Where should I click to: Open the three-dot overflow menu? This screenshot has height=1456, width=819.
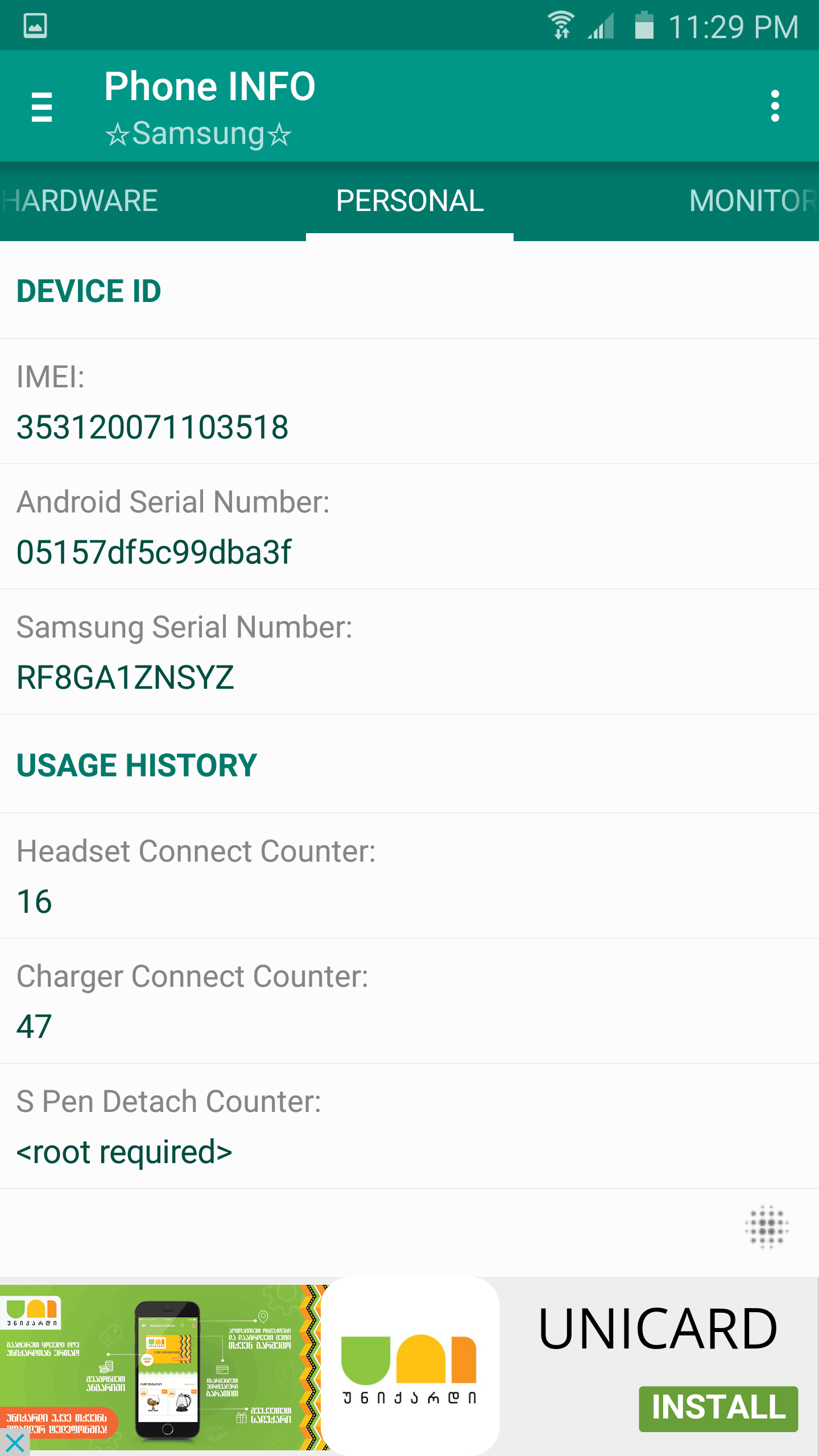pos(775,106)
